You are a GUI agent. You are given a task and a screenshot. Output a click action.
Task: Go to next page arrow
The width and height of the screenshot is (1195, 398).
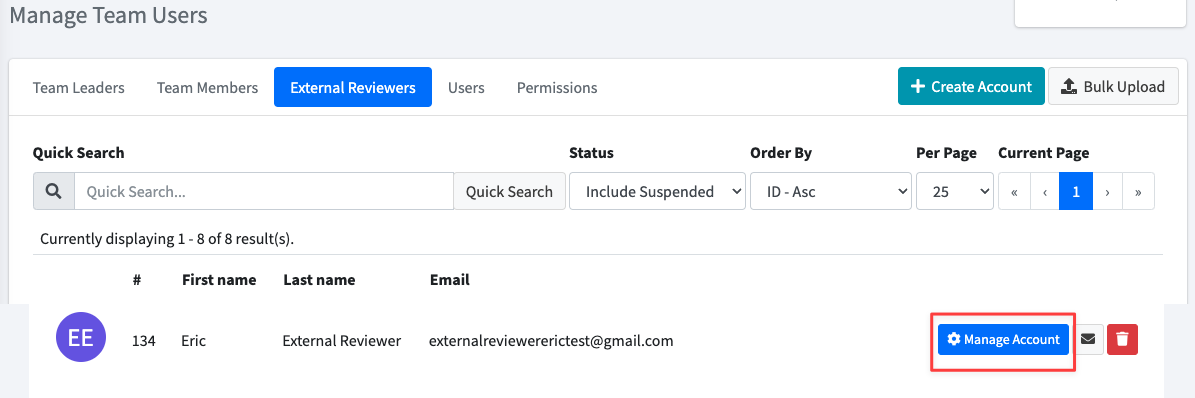point(1107,191)
